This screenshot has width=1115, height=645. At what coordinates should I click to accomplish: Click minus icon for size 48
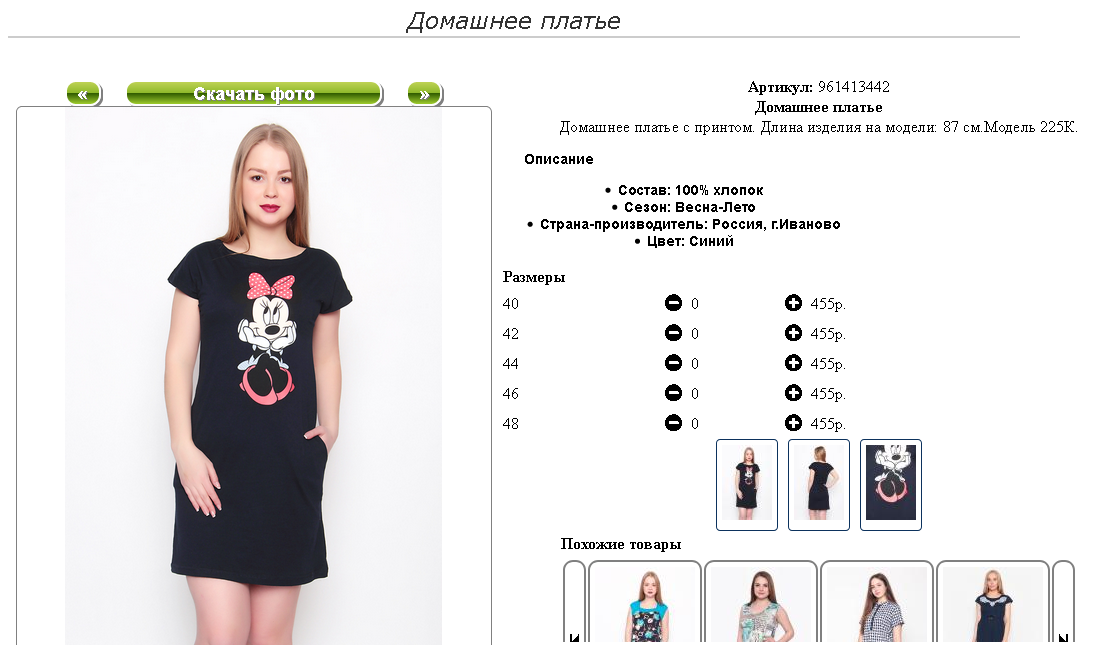pos(673,423)
